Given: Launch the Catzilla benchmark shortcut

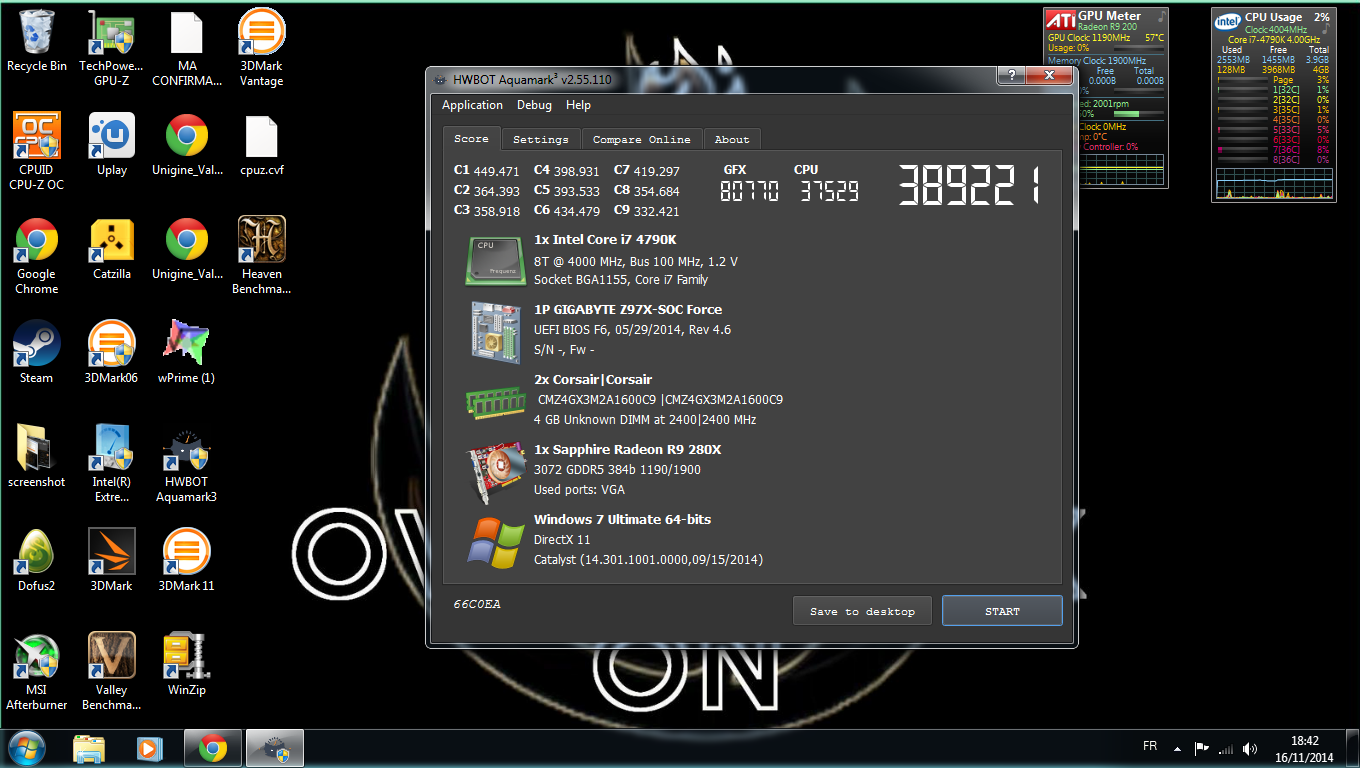Looking at the screenshot, I should [x=112, y=249].
